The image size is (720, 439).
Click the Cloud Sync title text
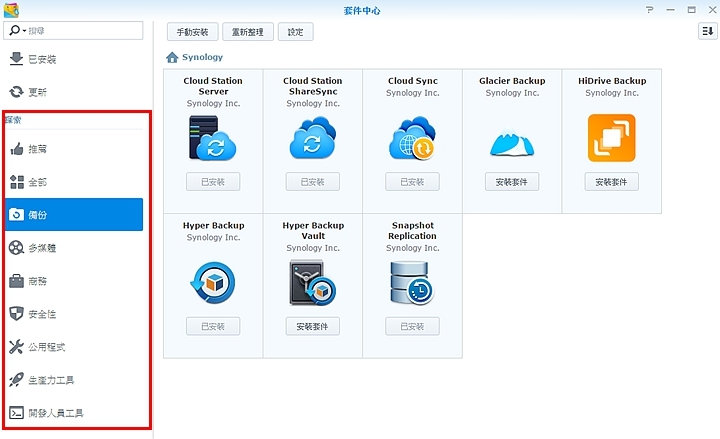(412, 81)
